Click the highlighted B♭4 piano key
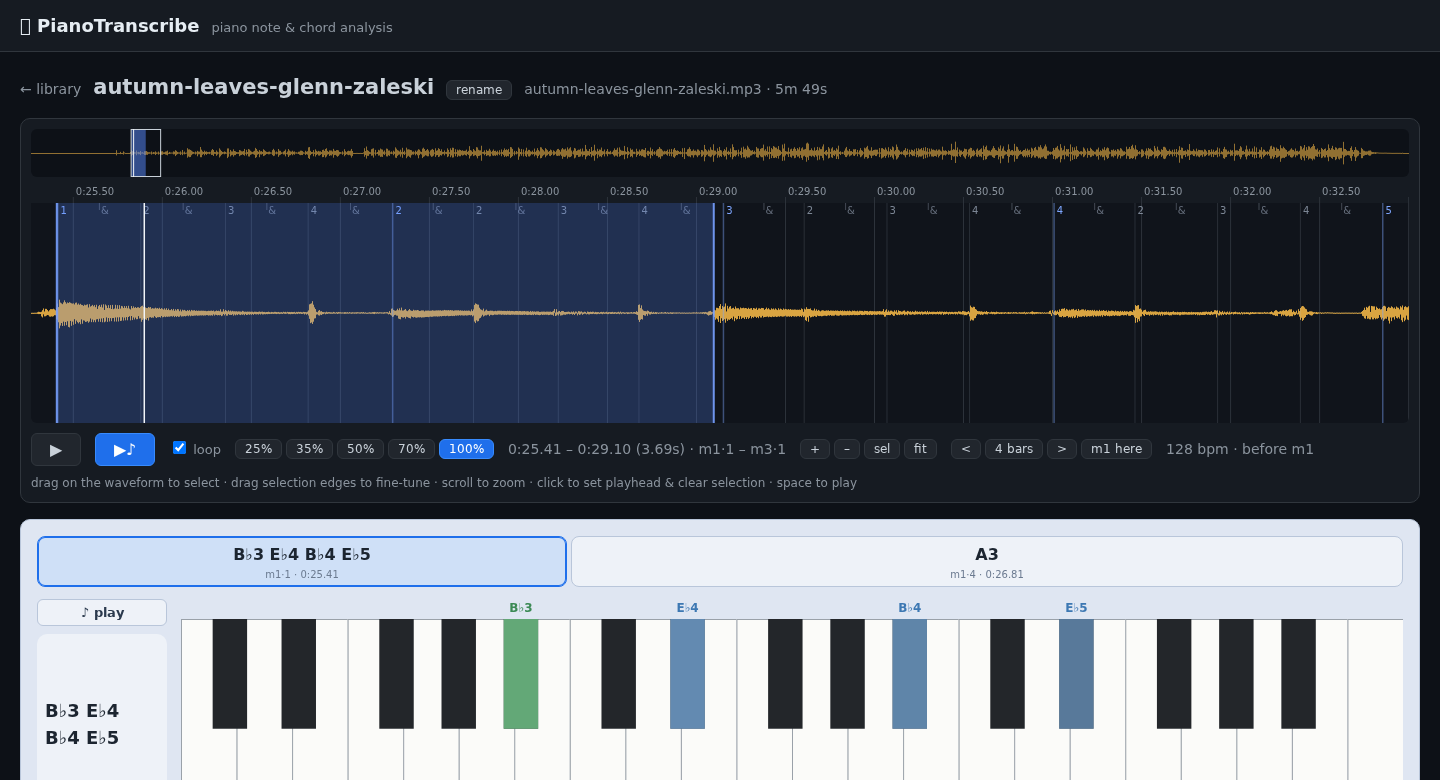Screen dimensions: 1440x780 (909, 673)
